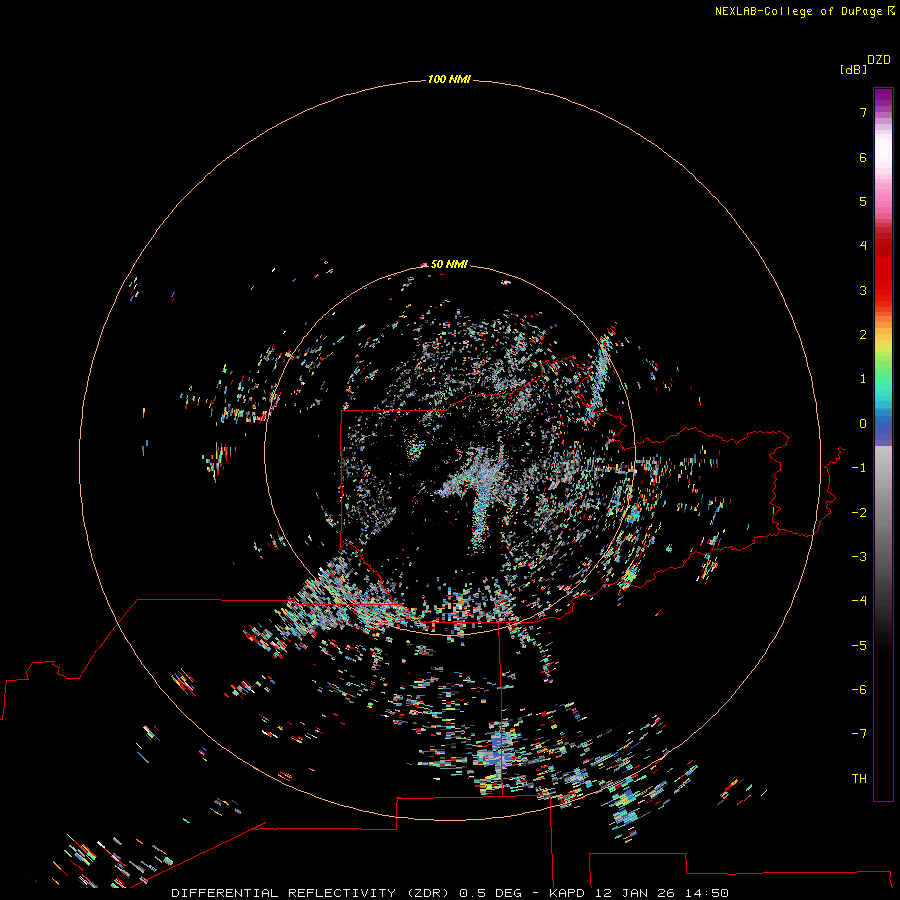Click the -7 value on color scale
The height and width of the screenshot is (900, 900).
point(859,734)
